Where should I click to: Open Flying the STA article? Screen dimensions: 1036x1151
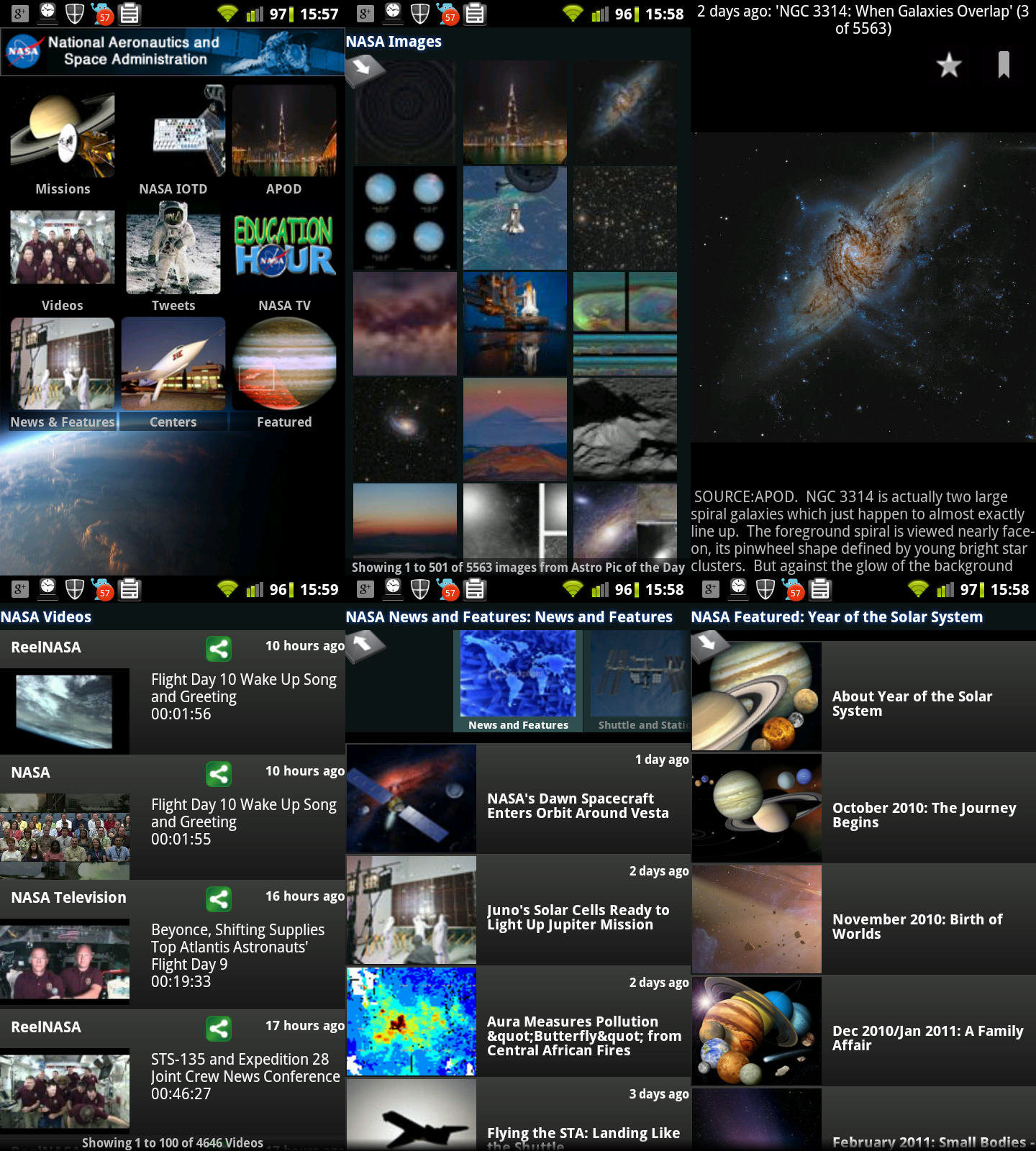point(518,1114)
